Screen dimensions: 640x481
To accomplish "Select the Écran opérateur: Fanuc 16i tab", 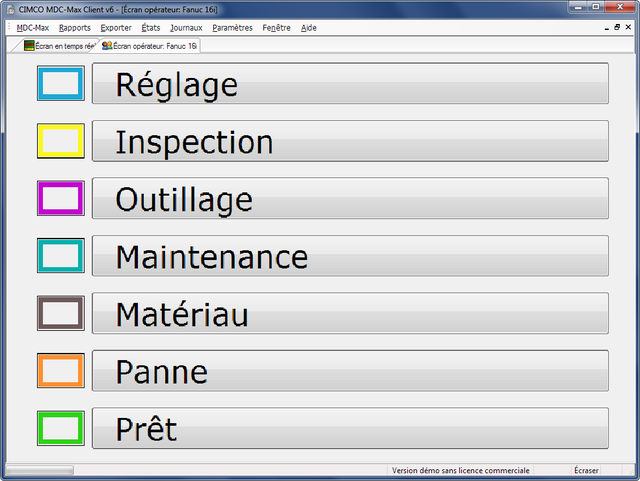I will 150,46.
